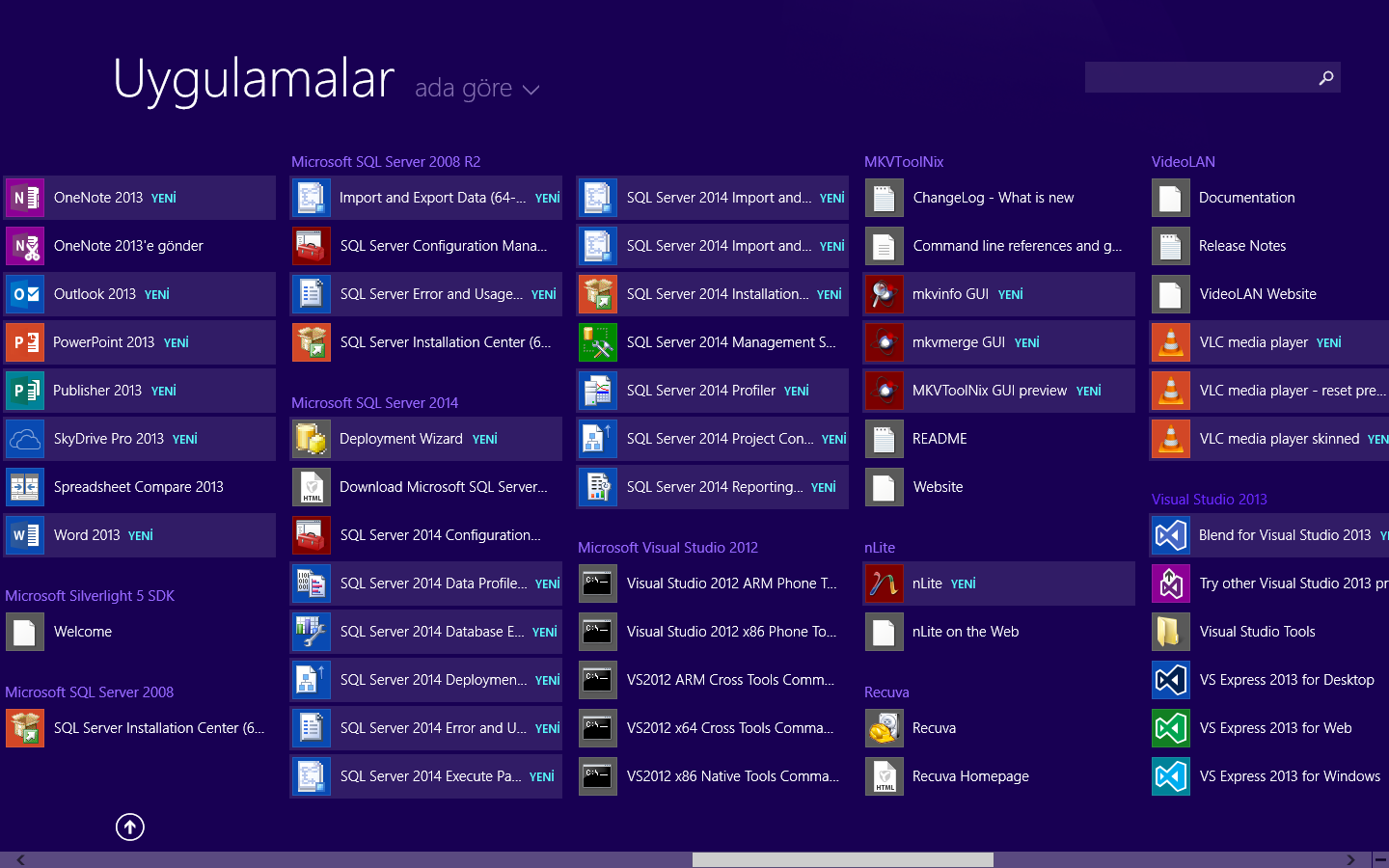The height and width of the screenshot is (868, 1389).
Task: Open VS2012 x86 Native Tools Command Prompt
Action: [x=713, y=776]
